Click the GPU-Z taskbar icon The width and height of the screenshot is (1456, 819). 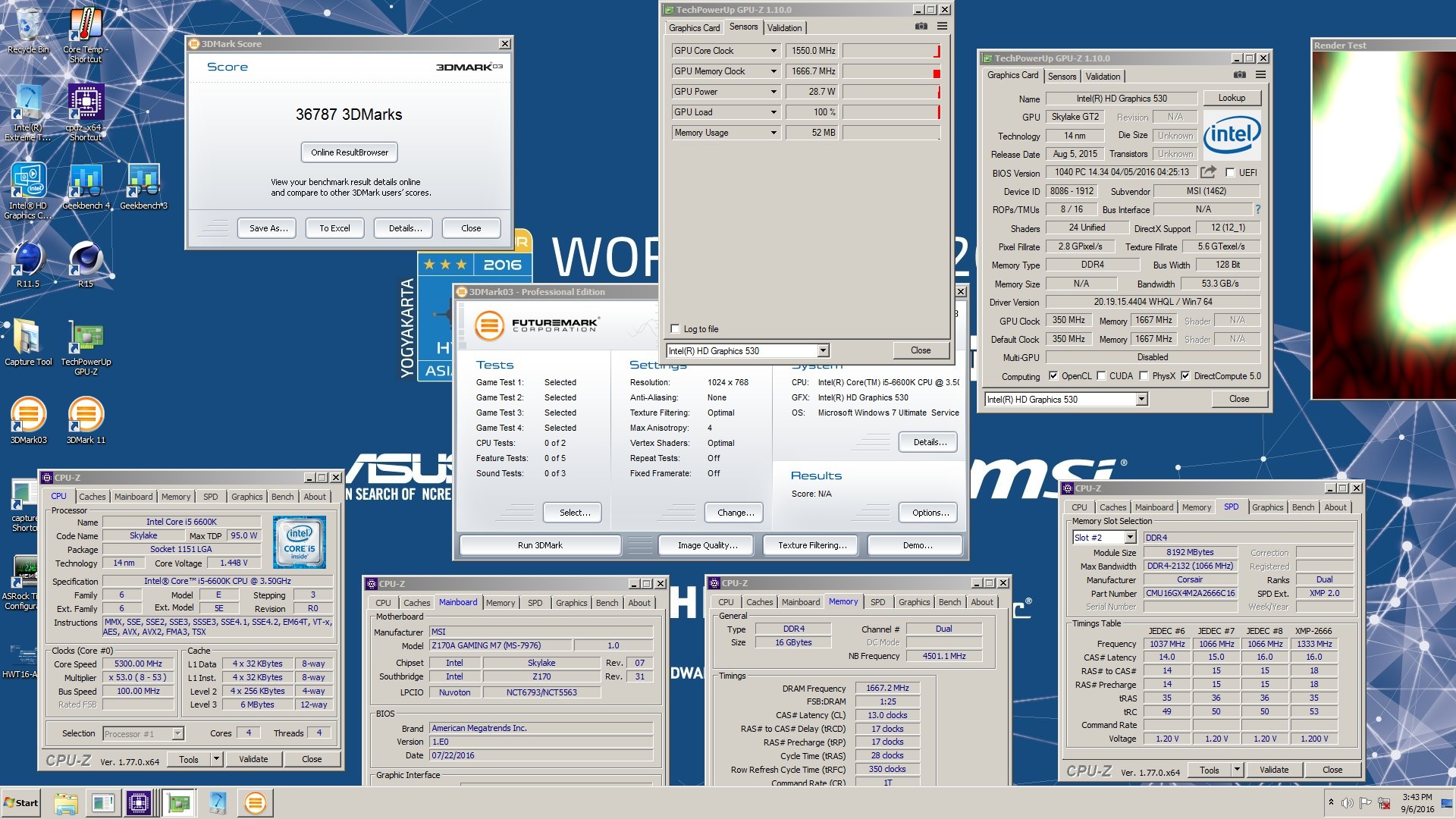point(178,803)
